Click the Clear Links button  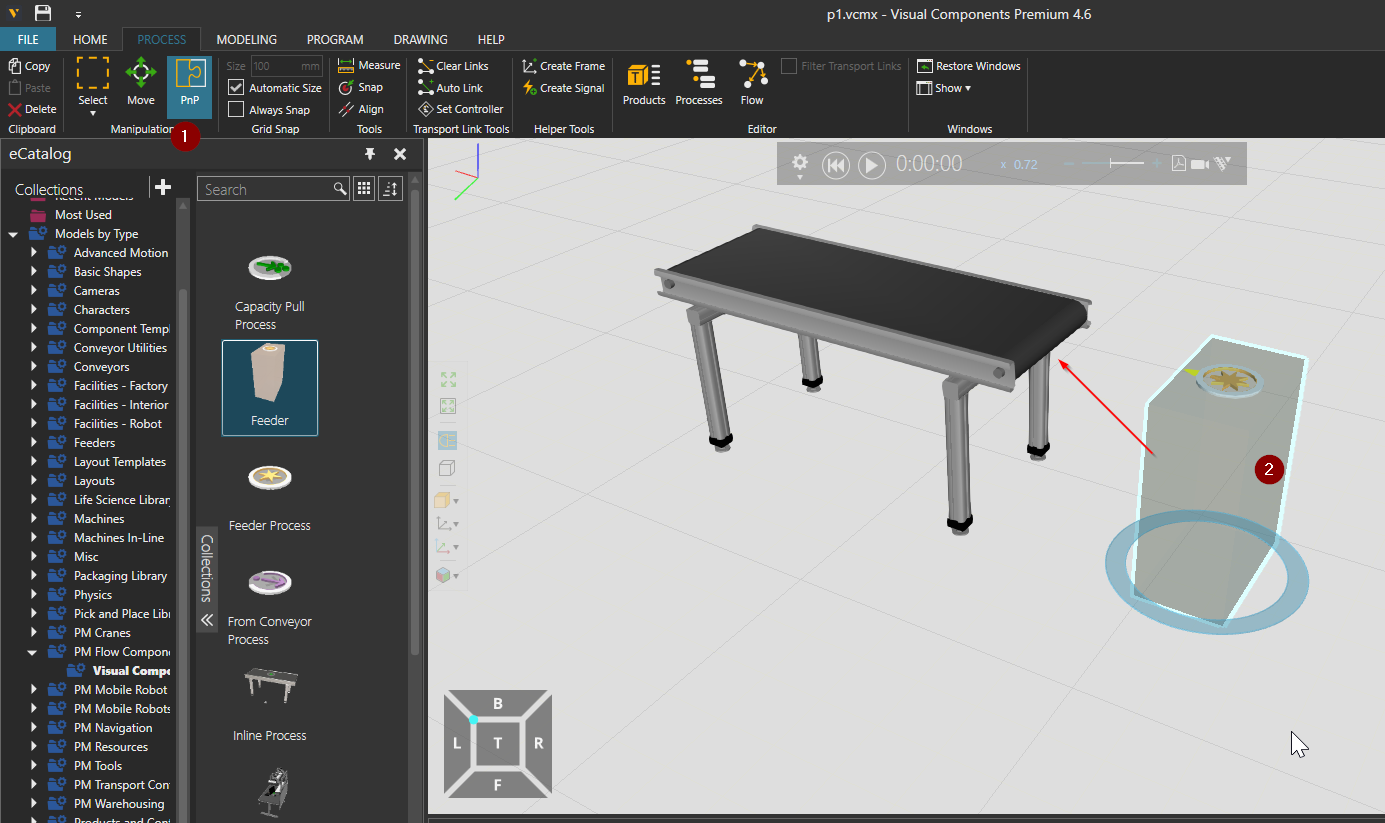[x=453, y=65]
